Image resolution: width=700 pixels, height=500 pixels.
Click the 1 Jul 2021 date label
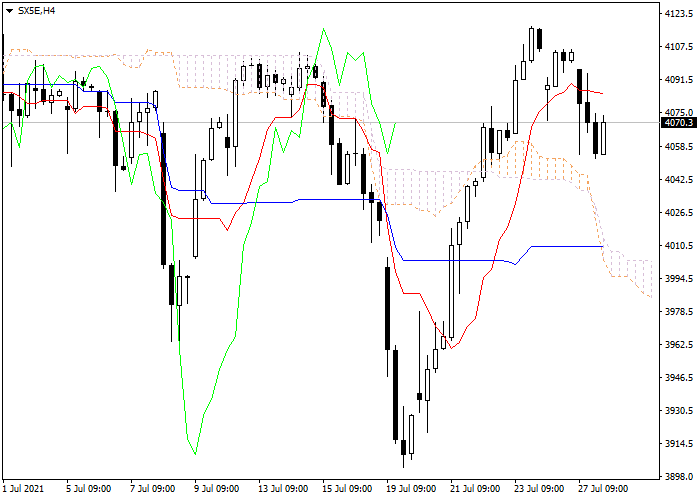coord(24,488)
